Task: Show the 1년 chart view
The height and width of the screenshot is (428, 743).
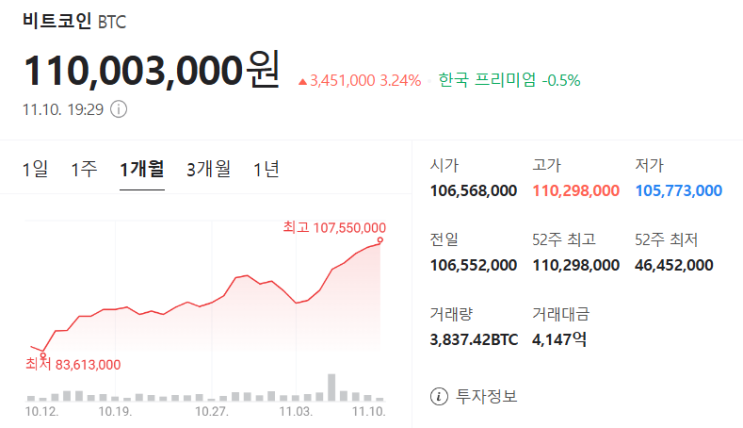Action: tap(266, 169)
